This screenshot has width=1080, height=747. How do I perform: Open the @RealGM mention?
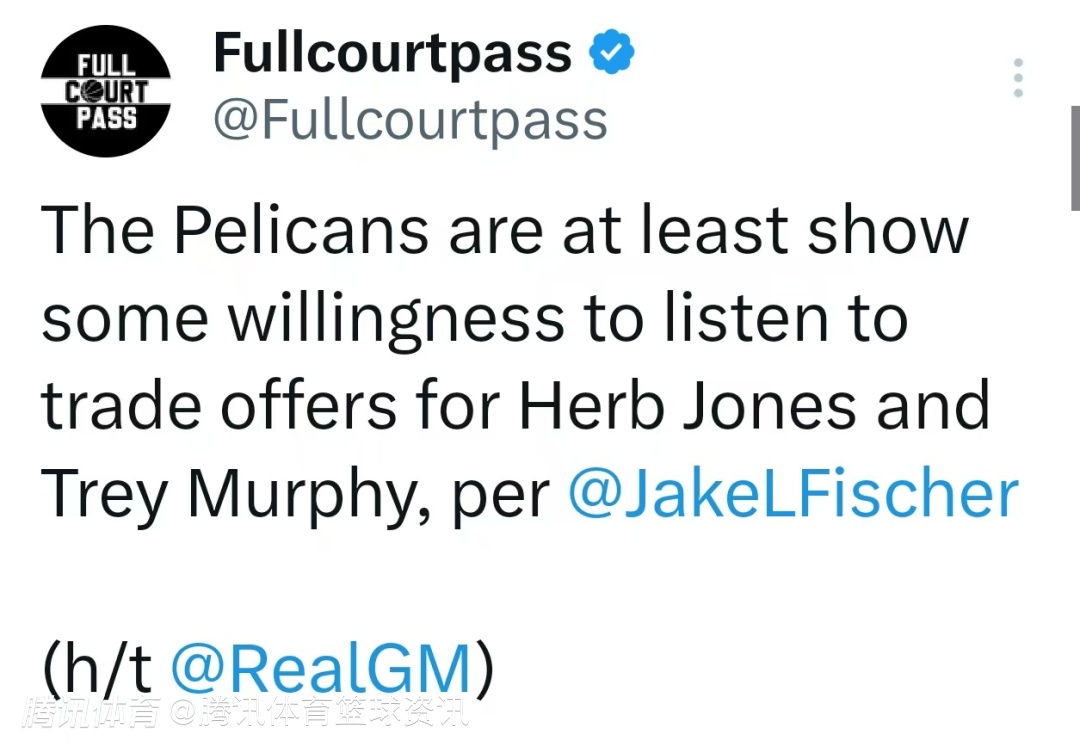point(320,668)
